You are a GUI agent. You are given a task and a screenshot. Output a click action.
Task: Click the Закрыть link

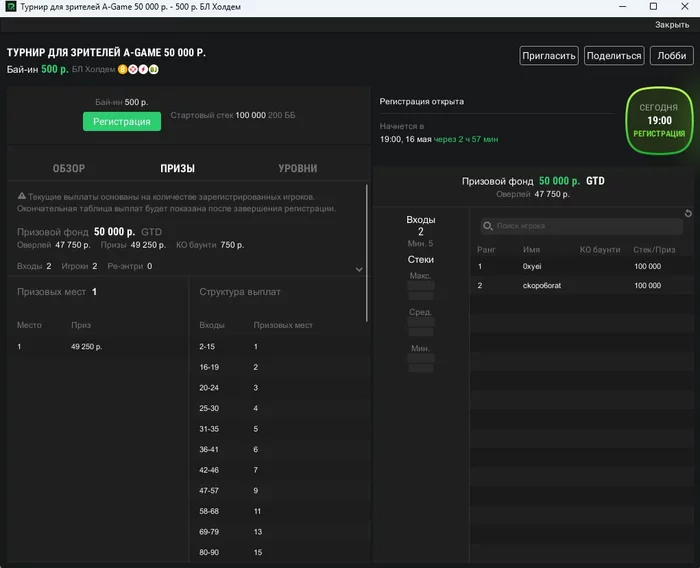672,25
